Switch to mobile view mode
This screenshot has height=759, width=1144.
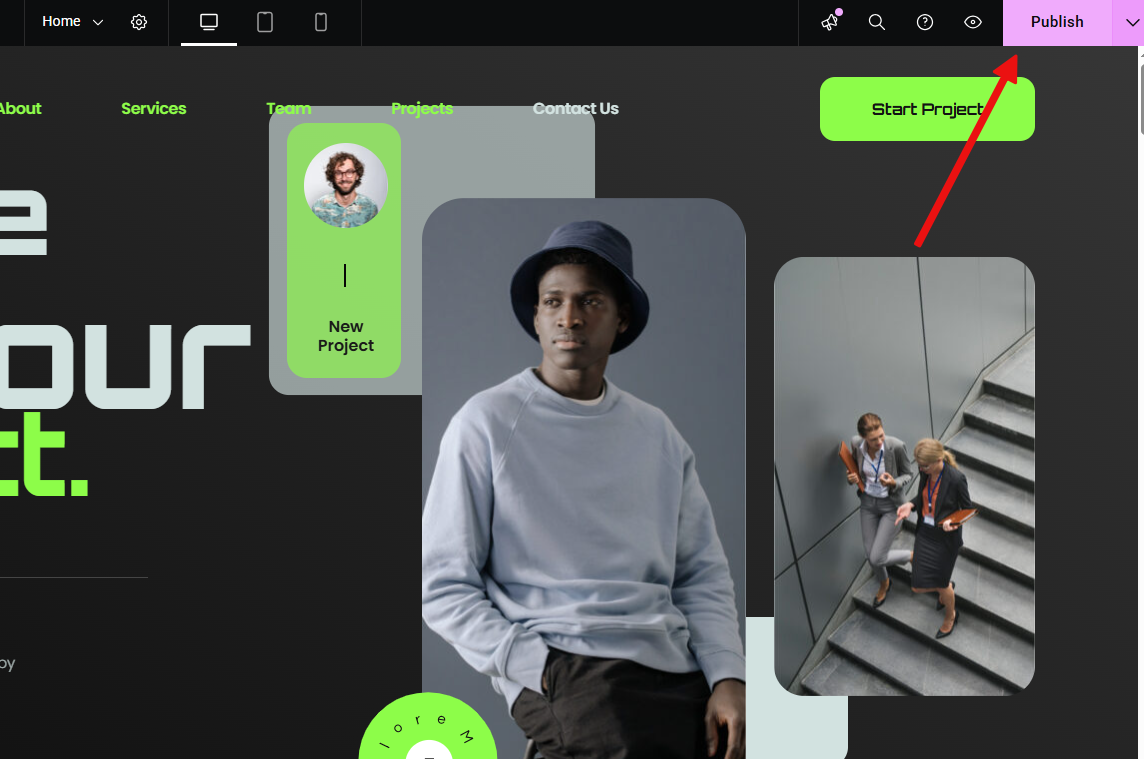tap(320, 22)
